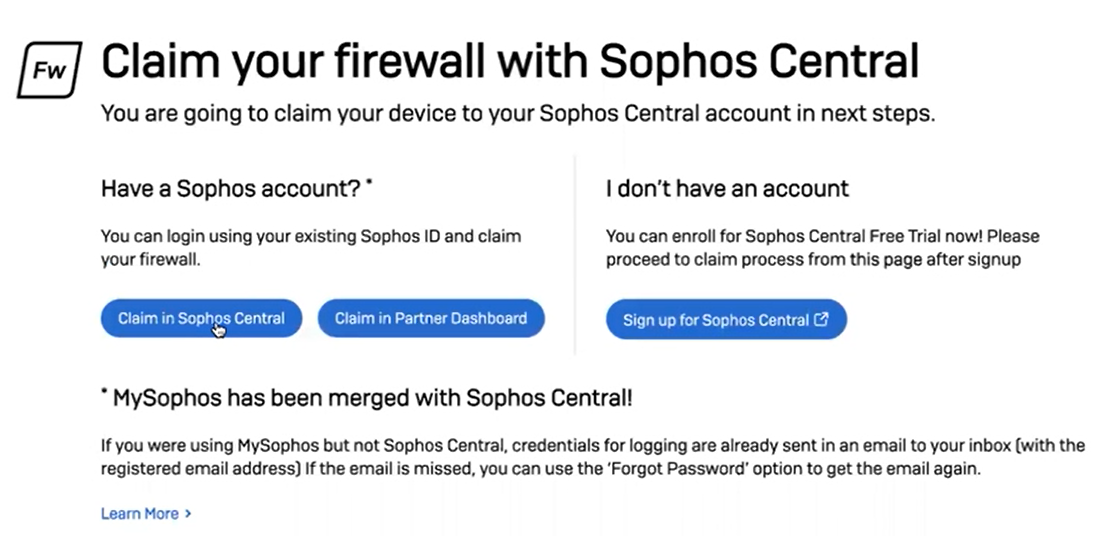Click the MySophos credentials email notice paragraph
This screenshot has height=536, width=1101.
coord(592,457)
